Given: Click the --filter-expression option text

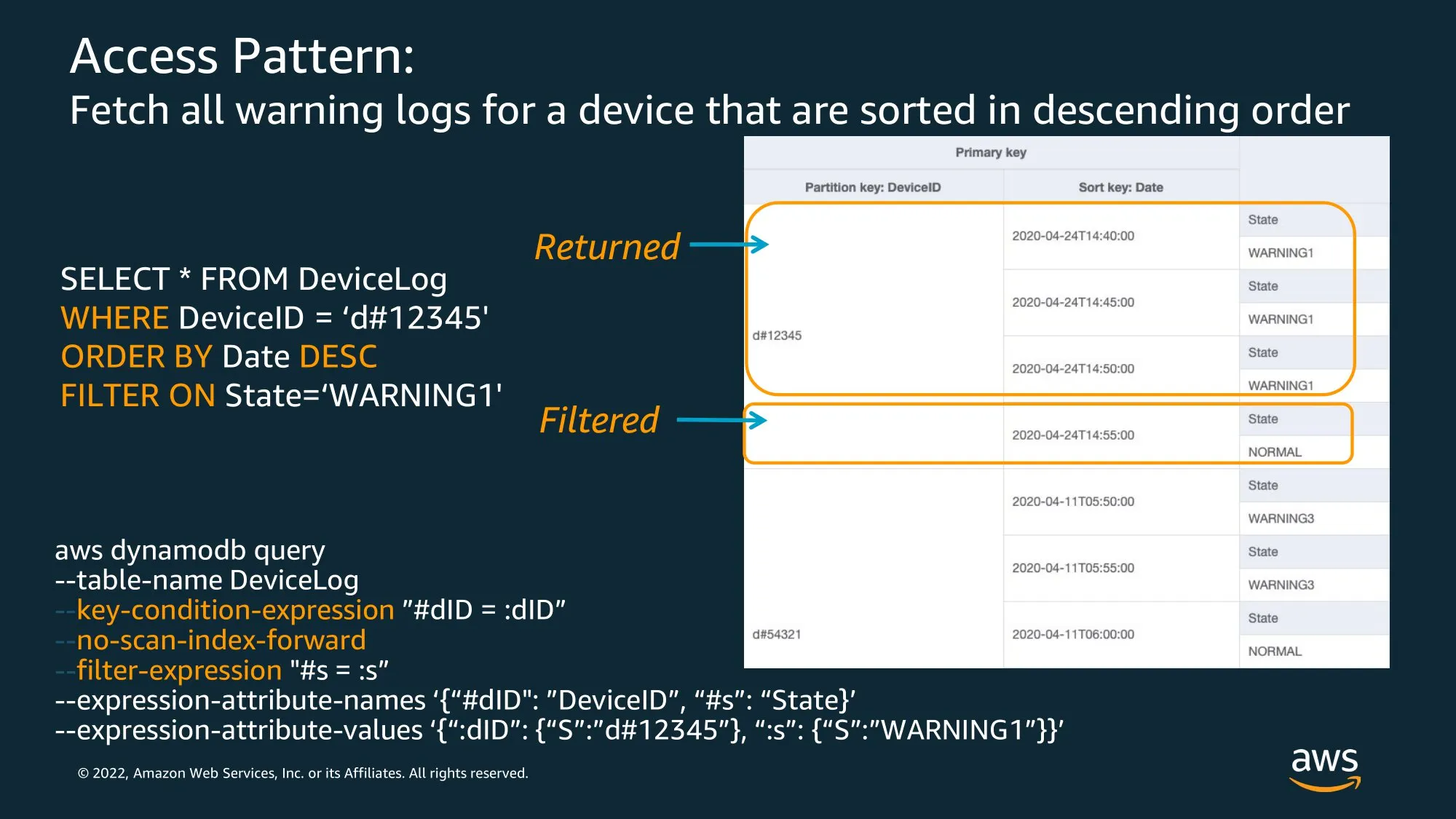Looking at the screenshot, I should (x=169, y=670).
